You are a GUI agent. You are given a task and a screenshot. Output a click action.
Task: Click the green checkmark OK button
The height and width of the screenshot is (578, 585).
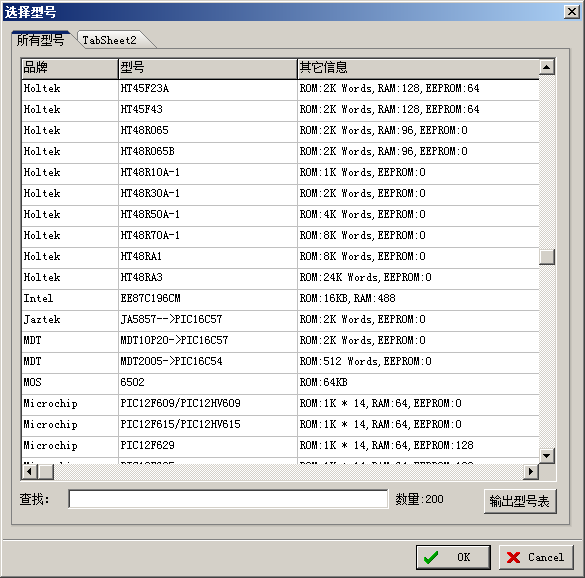[453, 557]
